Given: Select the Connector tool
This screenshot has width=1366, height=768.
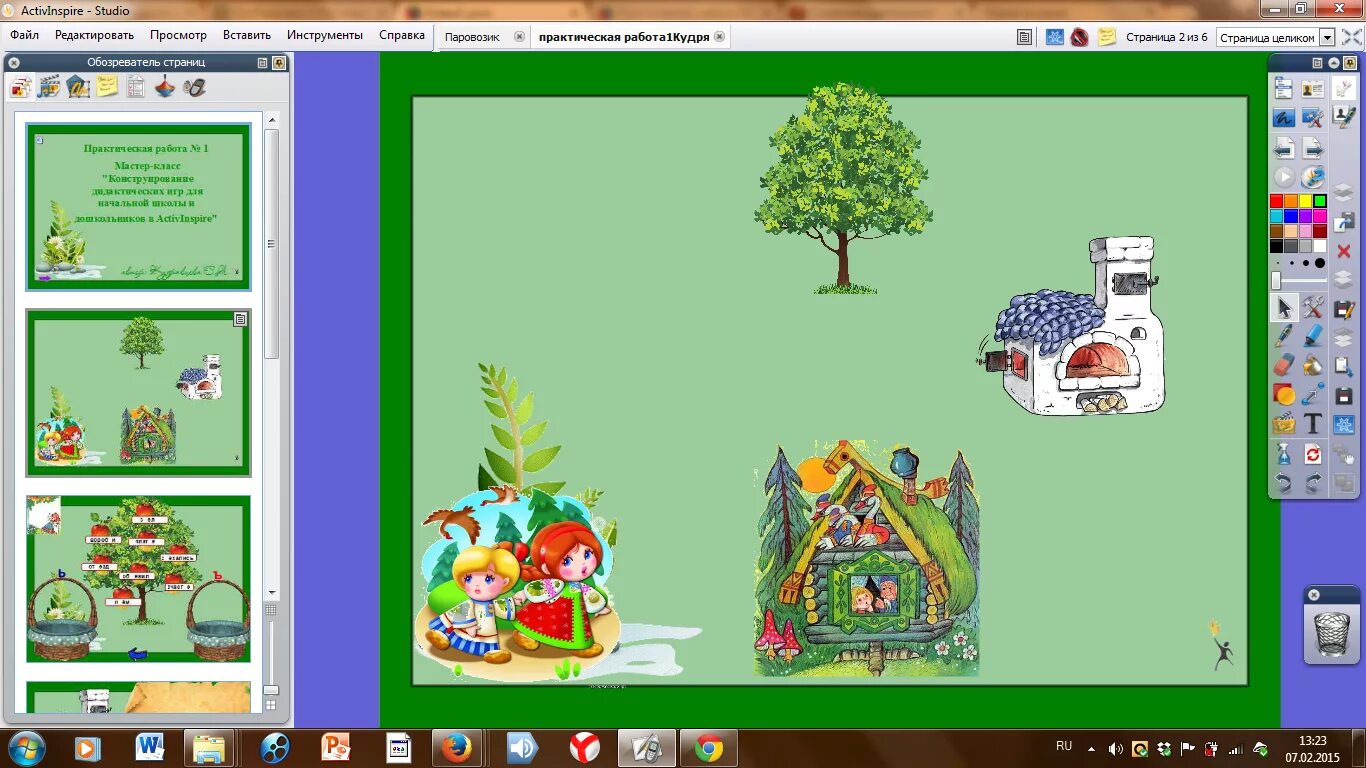Looking at the screenshot, I should pos(1313,394).
